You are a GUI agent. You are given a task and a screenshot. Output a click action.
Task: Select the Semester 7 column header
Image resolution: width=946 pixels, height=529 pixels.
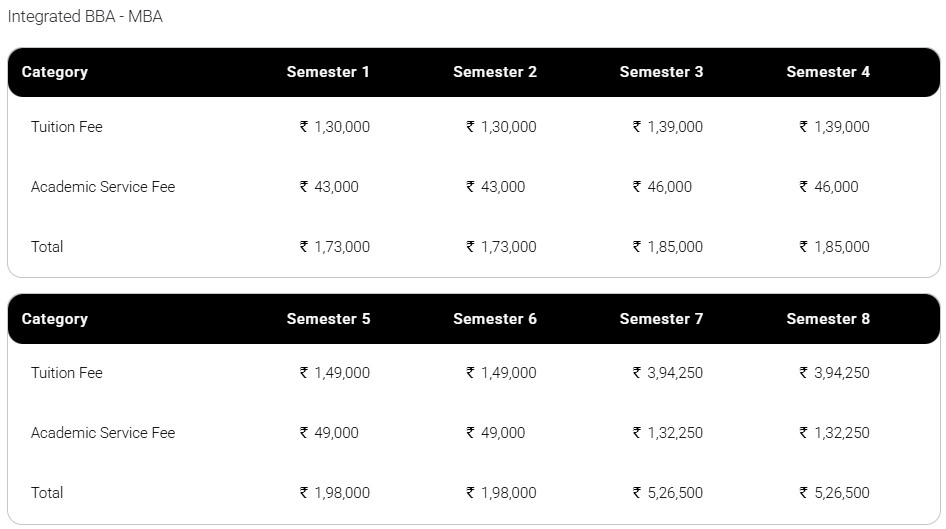[661, 319]
